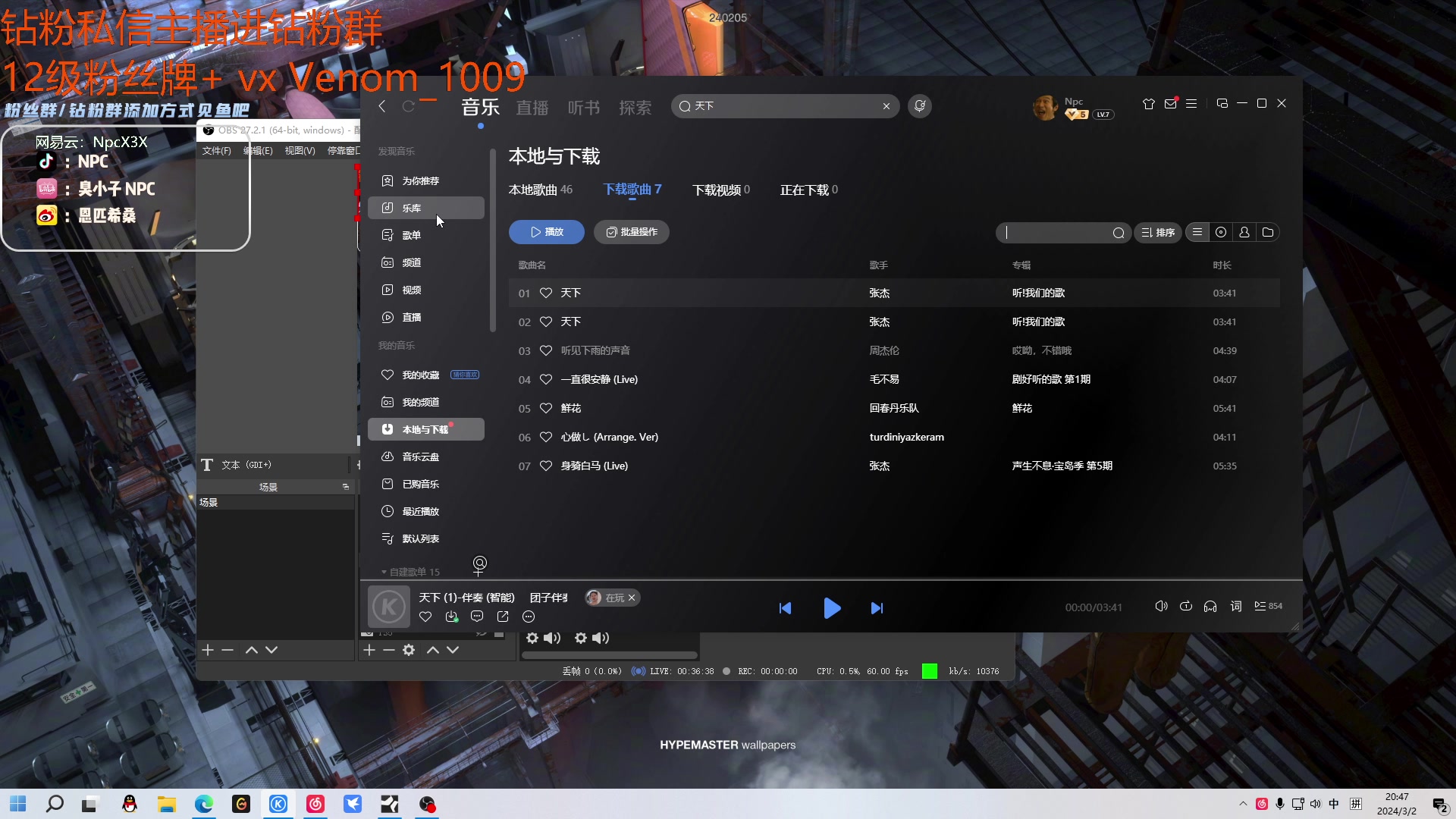
Task: Click the top search field containing 天下
Action: (x=785, y=106)
